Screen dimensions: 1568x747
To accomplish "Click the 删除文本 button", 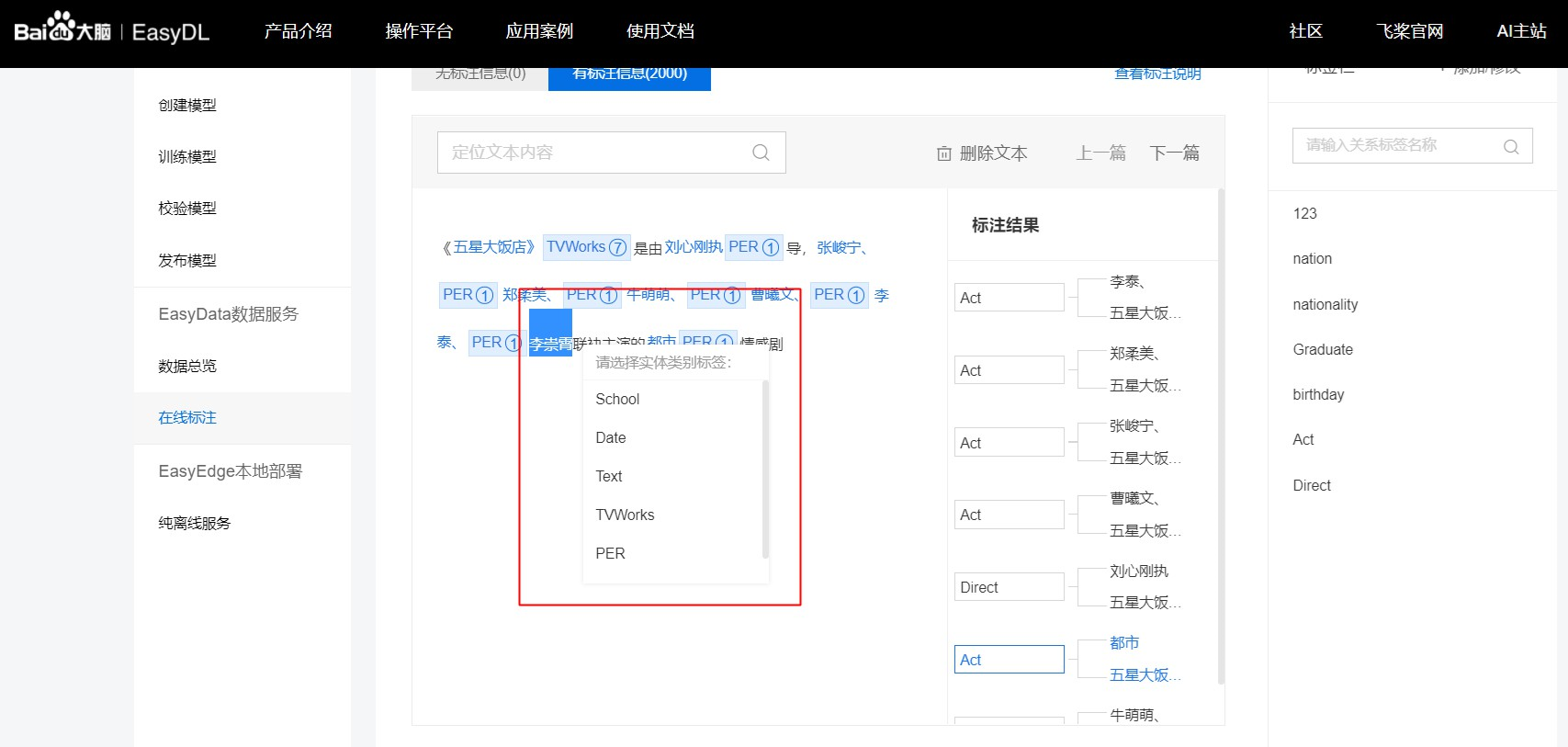I will 982,153.
